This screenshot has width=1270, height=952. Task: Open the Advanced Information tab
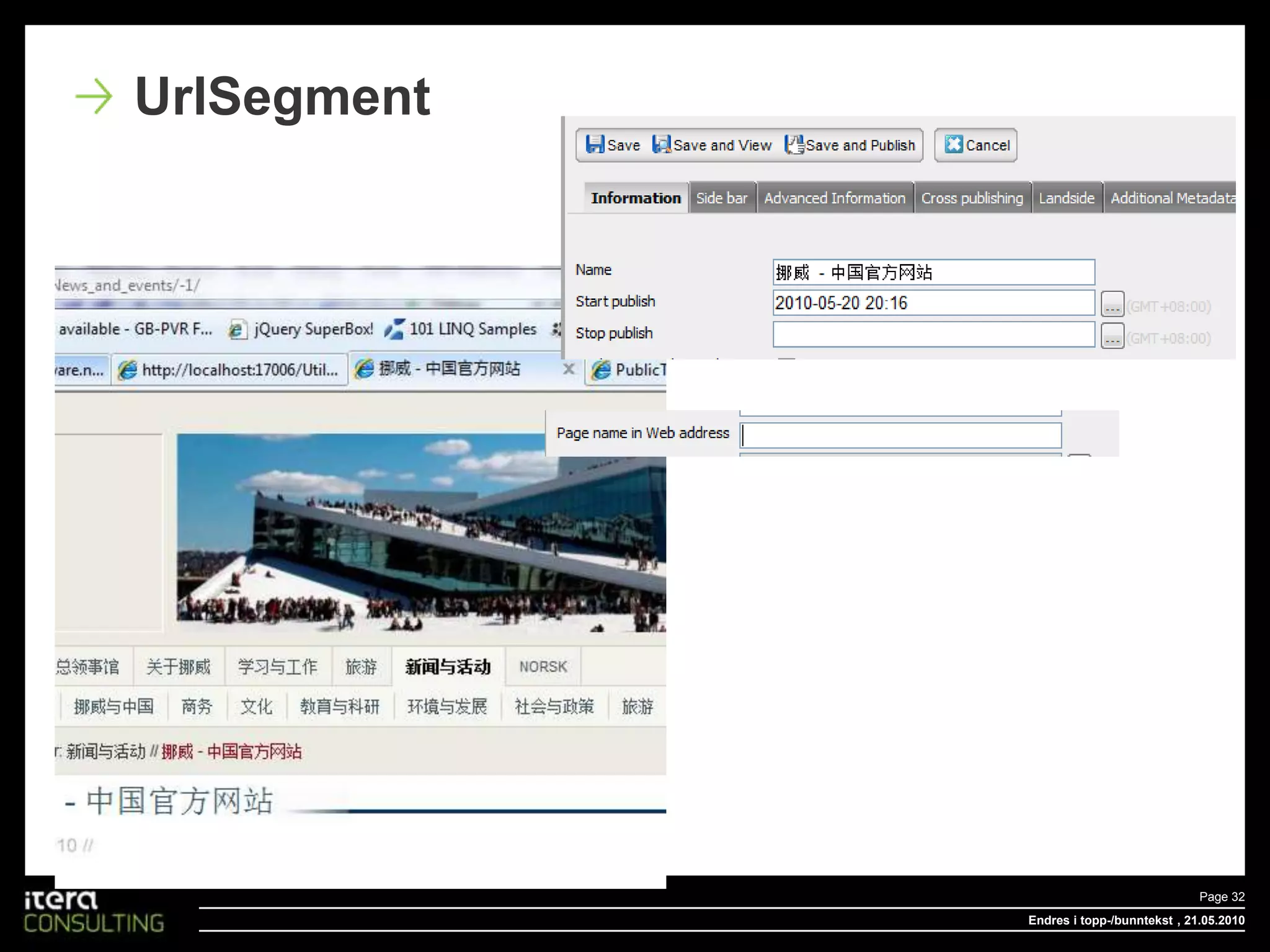[x=834, y=198]
